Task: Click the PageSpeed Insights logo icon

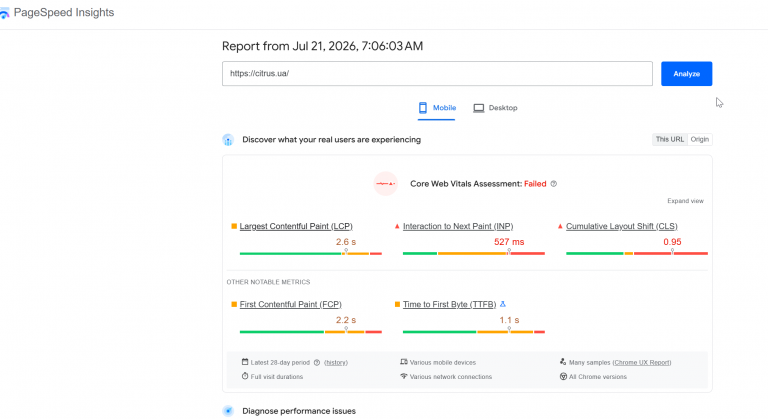Action: [4, 13]
